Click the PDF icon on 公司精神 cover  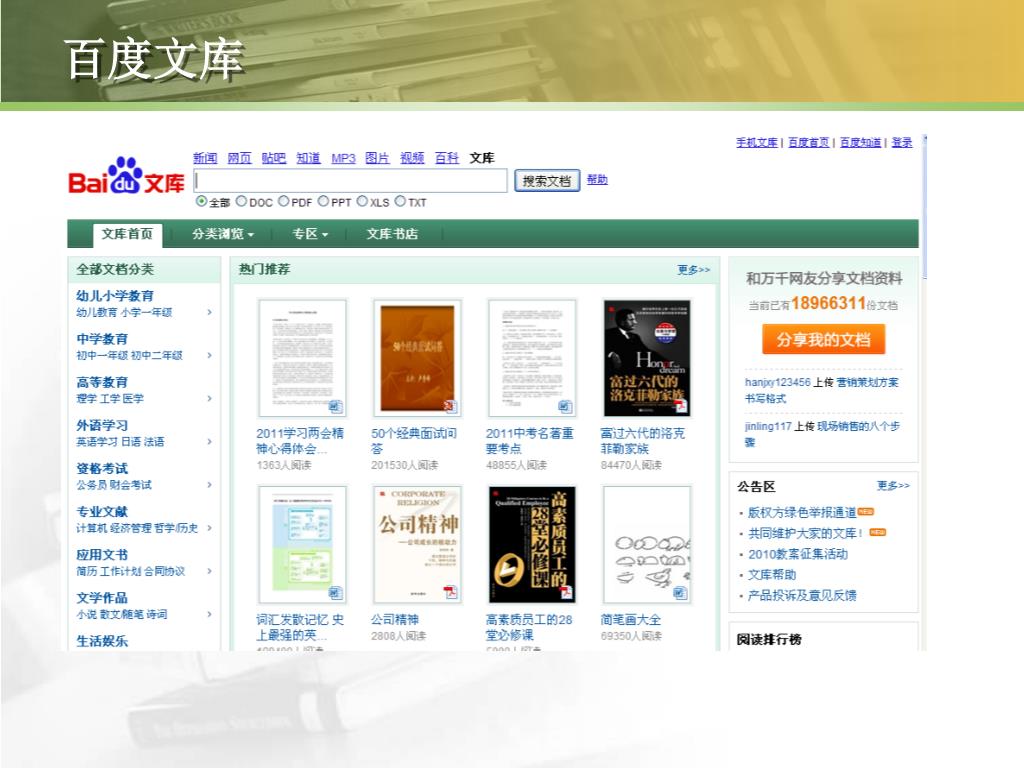click(451, 592)
